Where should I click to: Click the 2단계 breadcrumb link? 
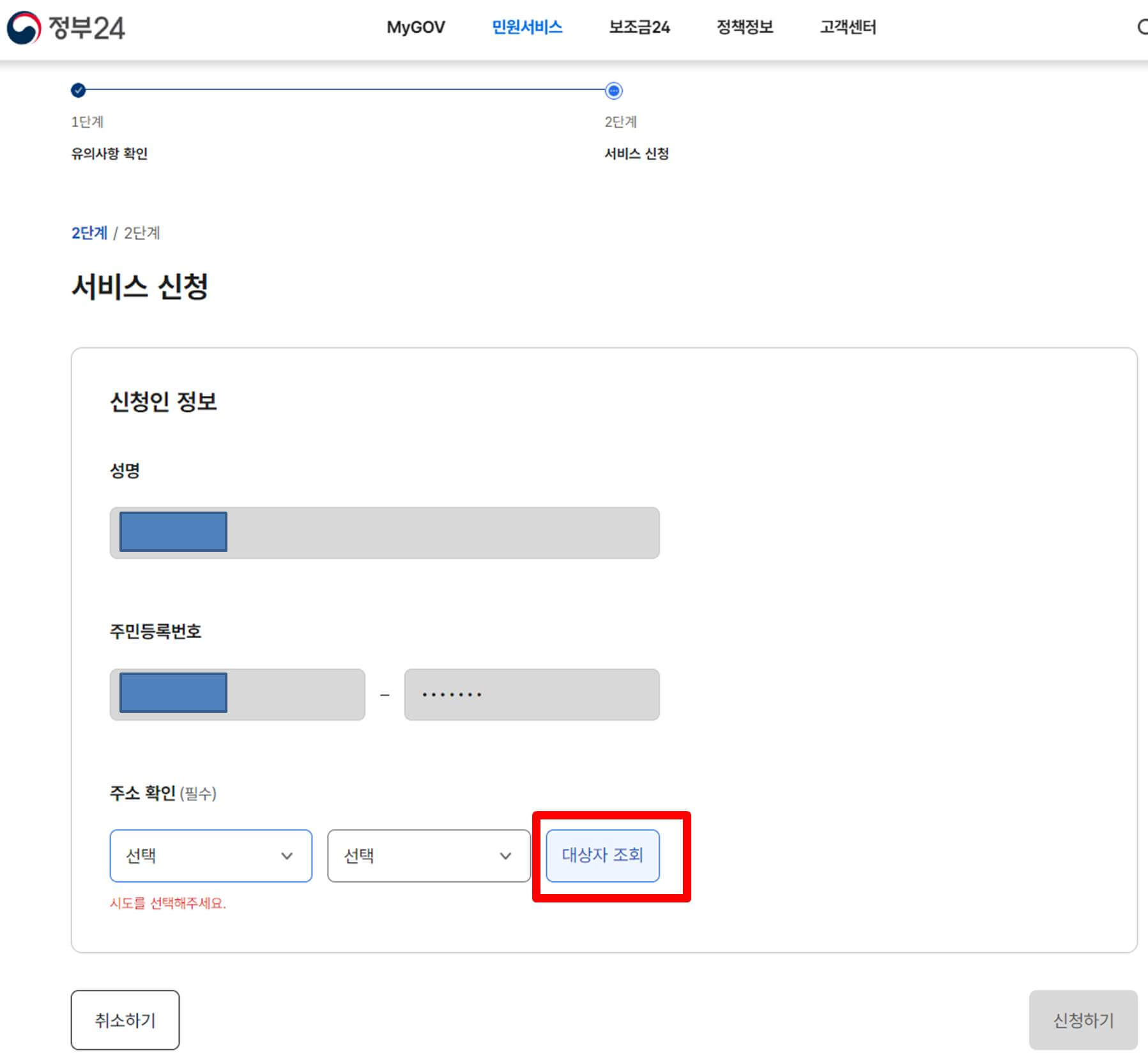[89, 233]
